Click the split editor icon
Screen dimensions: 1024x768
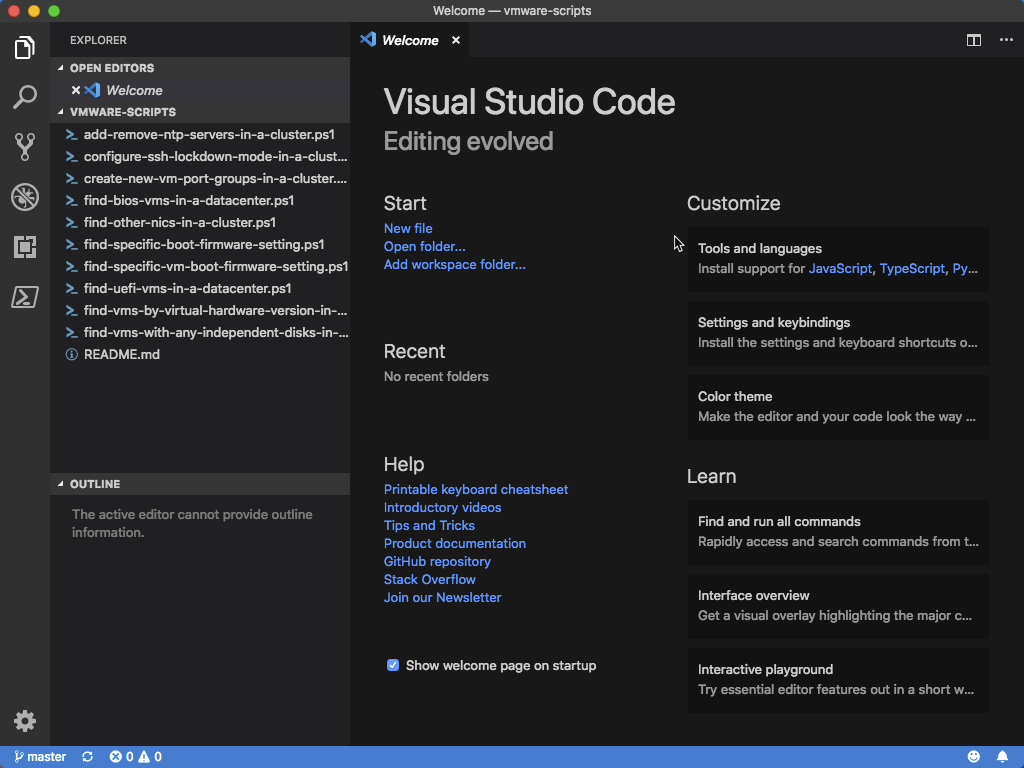(x=973, y=40)
